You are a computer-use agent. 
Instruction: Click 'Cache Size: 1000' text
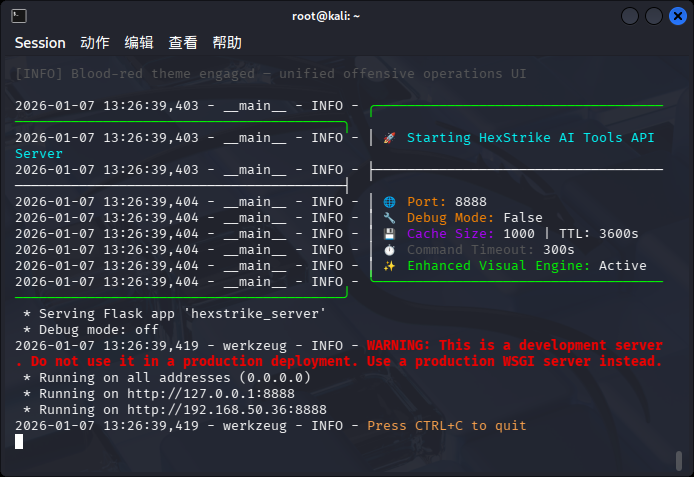[470, 234]
